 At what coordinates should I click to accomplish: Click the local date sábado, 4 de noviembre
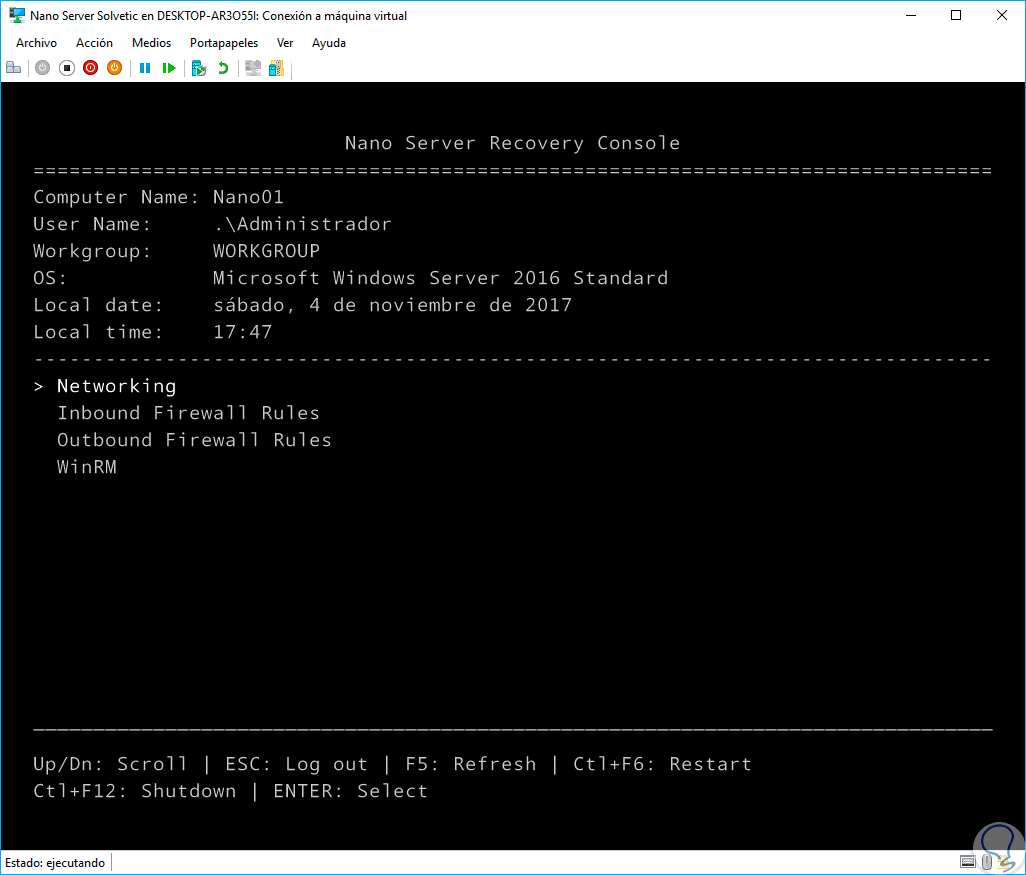(393, 305)
